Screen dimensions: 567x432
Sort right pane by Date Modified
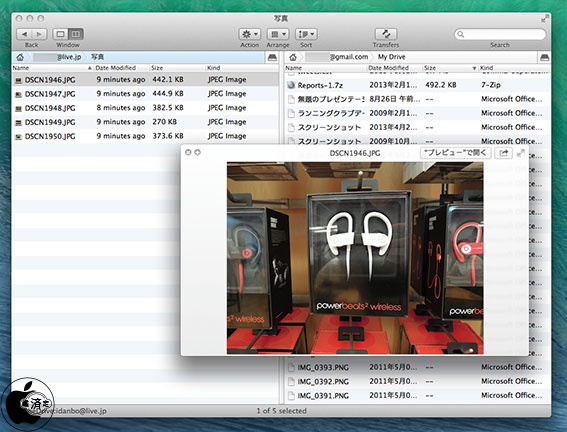(x=395, y=68)
